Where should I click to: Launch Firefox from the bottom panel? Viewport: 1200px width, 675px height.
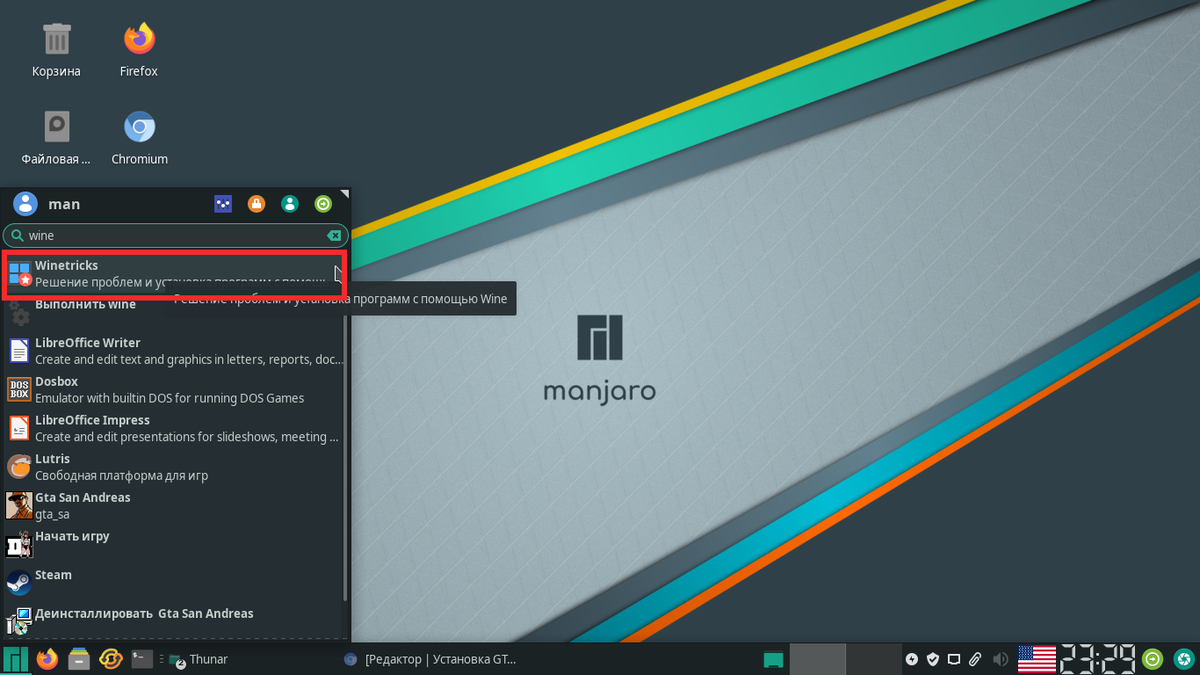(47, 659)
